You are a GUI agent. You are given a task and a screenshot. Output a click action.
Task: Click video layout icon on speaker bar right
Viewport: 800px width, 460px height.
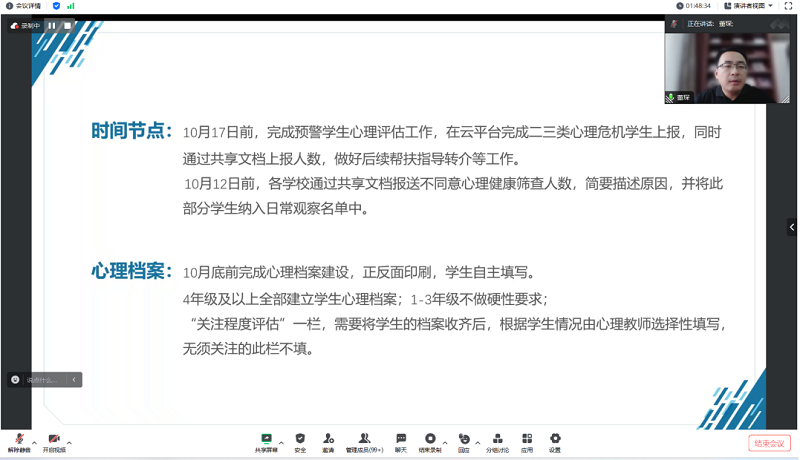pyautogui.click(x=779, y=23)
